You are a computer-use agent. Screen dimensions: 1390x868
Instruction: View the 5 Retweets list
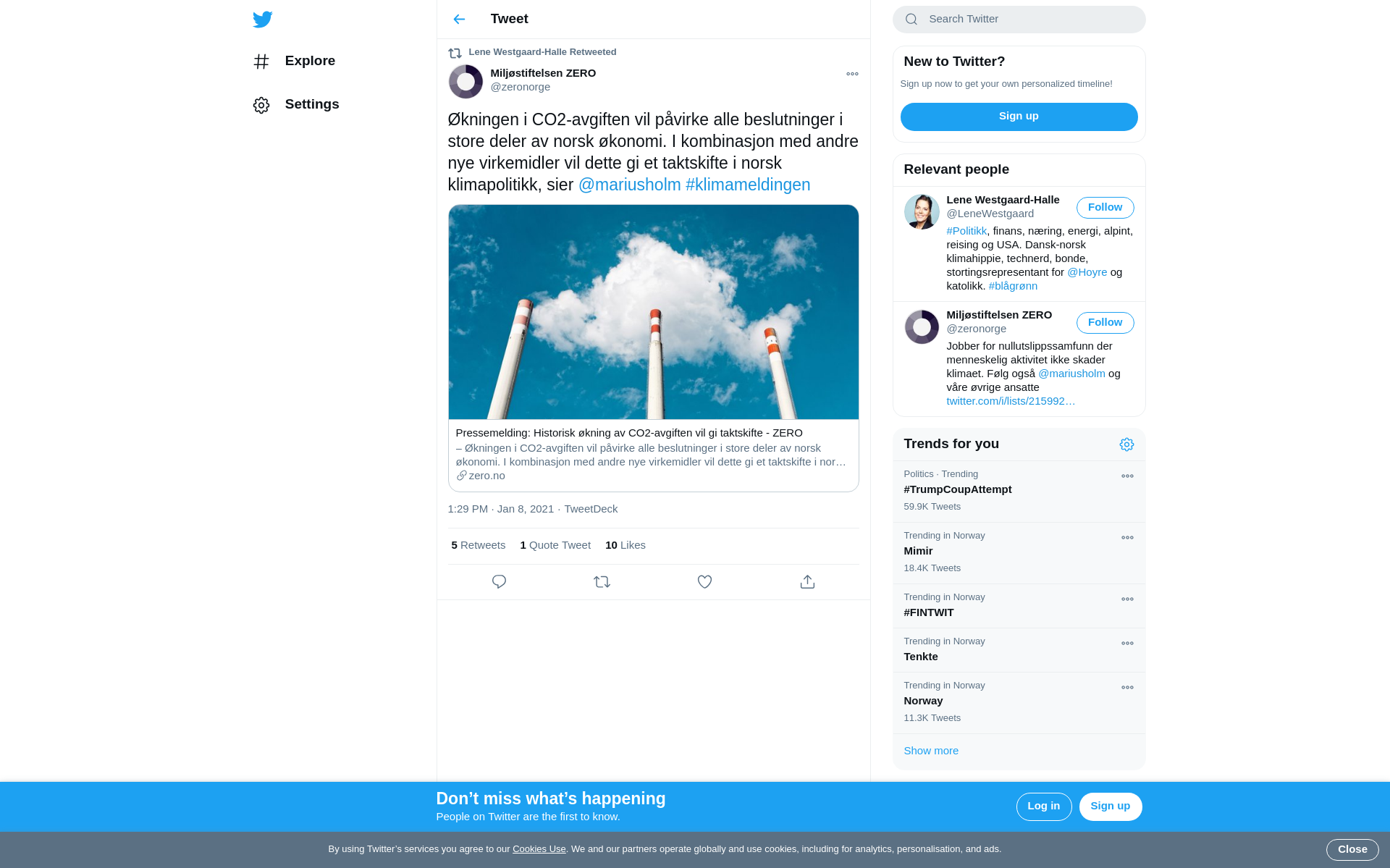coord(478,545)
